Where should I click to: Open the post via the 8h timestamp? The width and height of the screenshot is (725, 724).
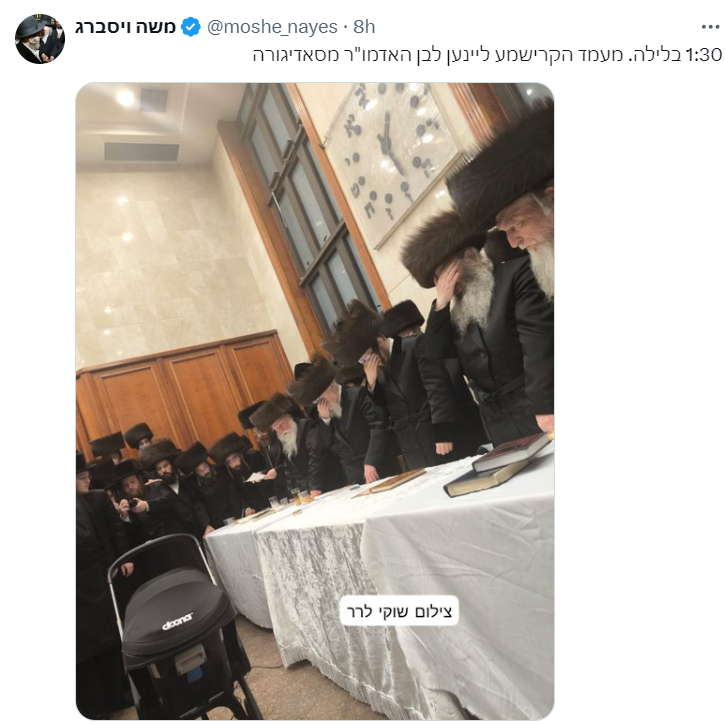tap(364, 27)
